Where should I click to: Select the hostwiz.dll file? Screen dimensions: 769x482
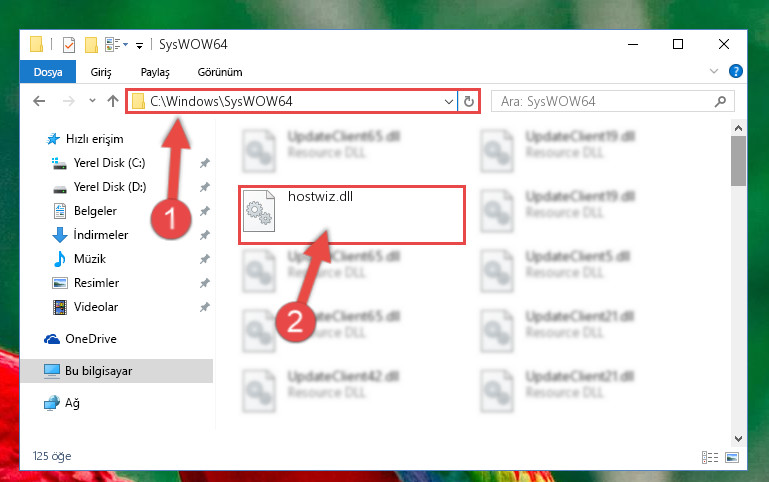pos(352,215)
